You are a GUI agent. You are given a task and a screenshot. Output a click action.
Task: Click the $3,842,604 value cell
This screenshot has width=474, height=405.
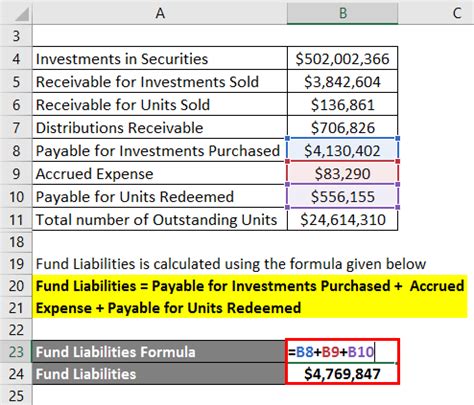click(x=342, y=81)
